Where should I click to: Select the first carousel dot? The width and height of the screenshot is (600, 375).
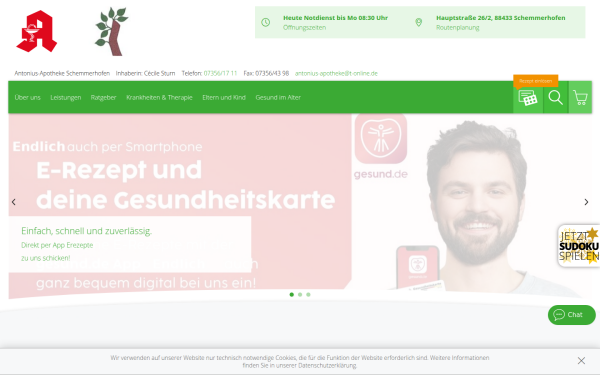pos(292,295)
